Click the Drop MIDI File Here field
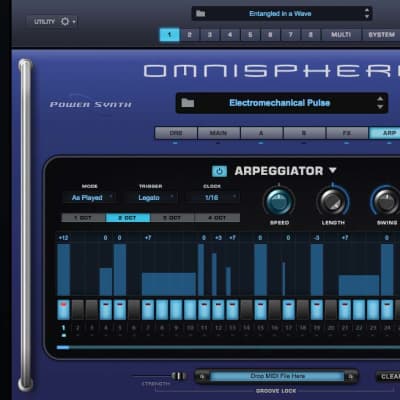This screenshot has height=400, width=400. click(277, 376)
